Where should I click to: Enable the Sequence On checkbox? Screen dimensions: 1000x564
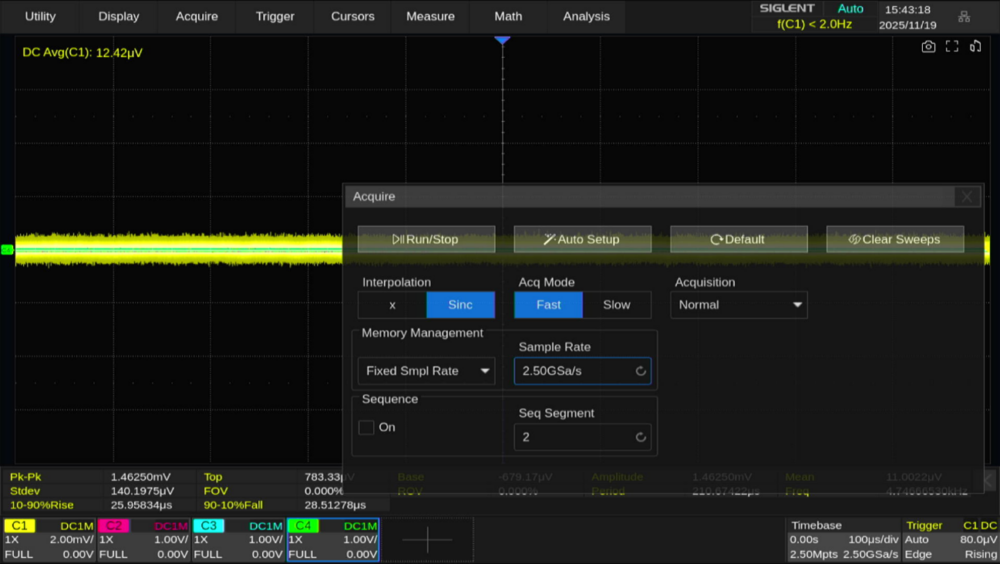tap(367, 427)
